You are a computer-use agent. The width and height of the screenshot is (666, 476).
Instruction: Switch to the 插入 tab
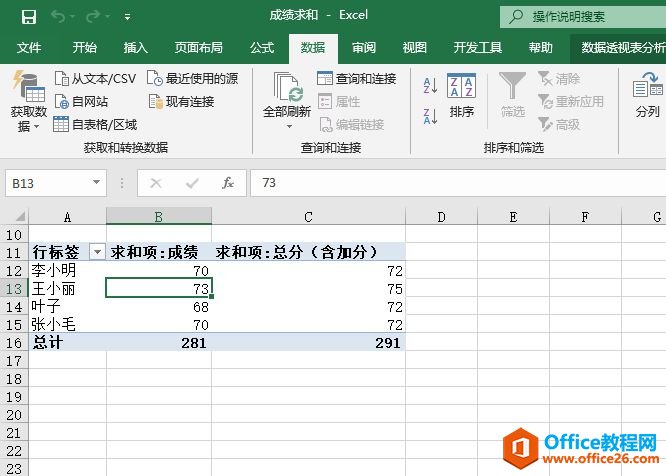pyautogui.click(x=135, y=48)
